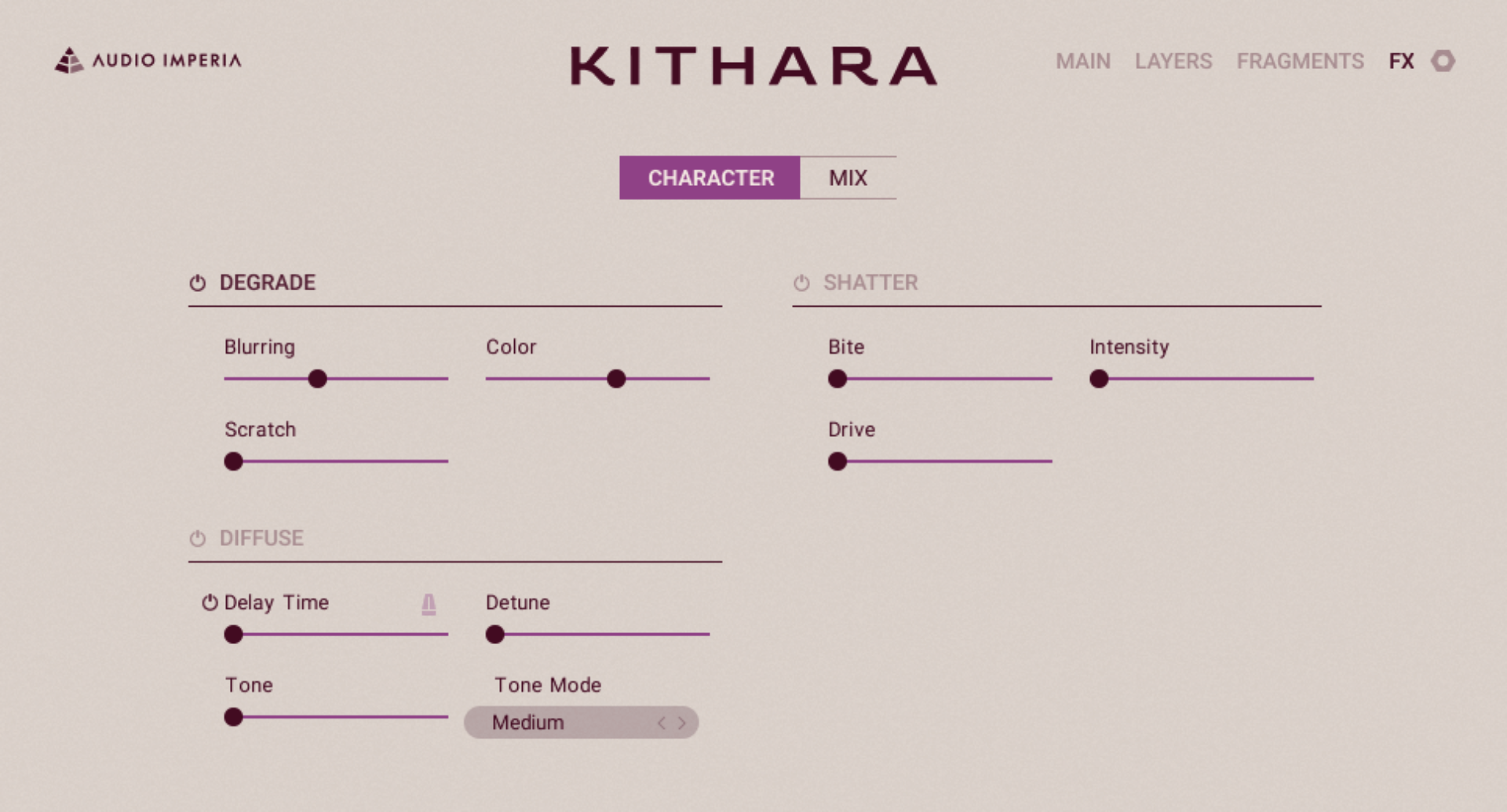Click the power icon beside DEGRADE
The height and width of the screenshot is (812, 1507).
[x=197, y=282]
